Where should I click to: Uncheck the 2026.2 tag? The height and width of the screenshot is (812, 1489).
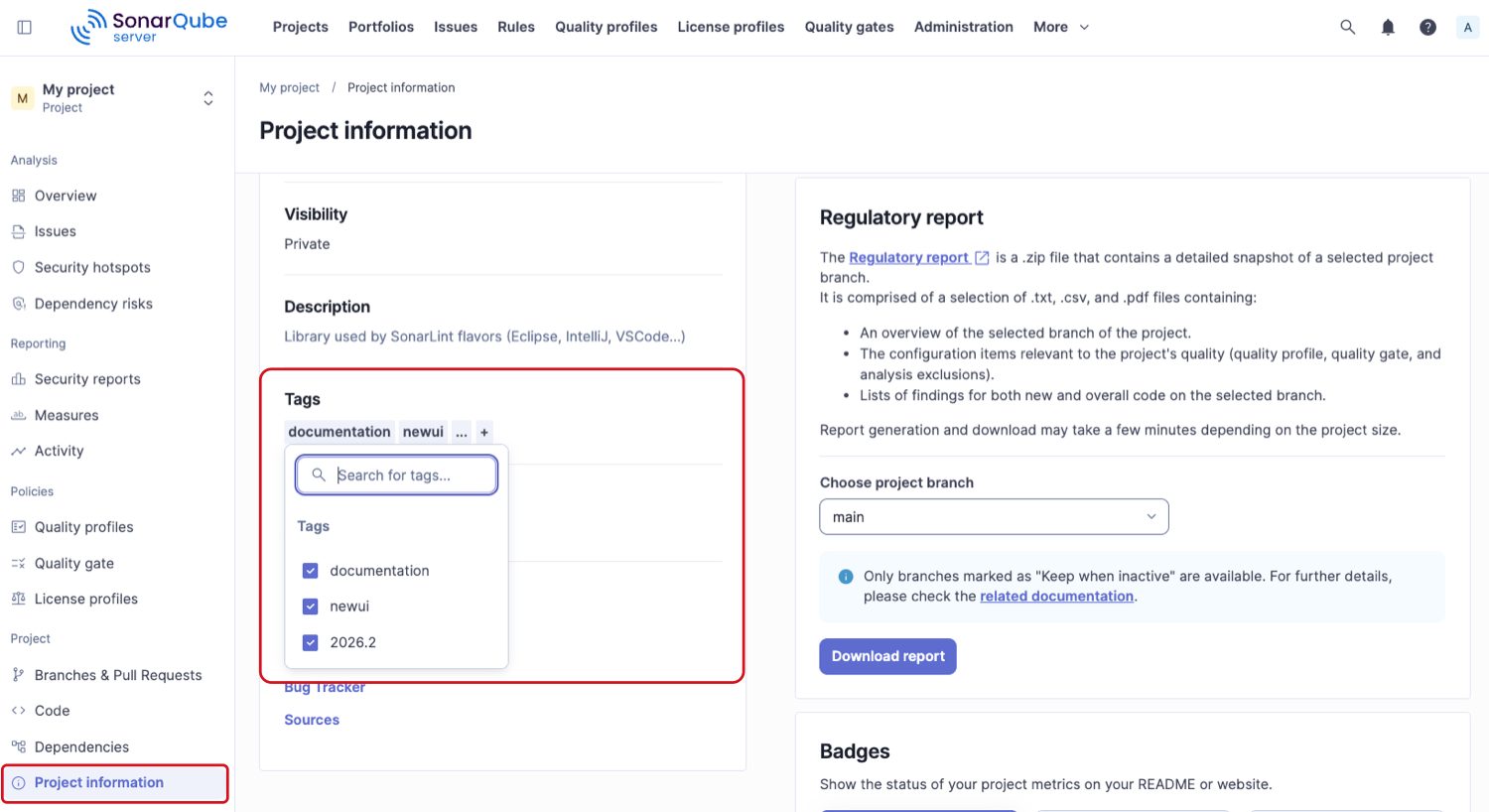pyautogui.click(x=310, y=641)
